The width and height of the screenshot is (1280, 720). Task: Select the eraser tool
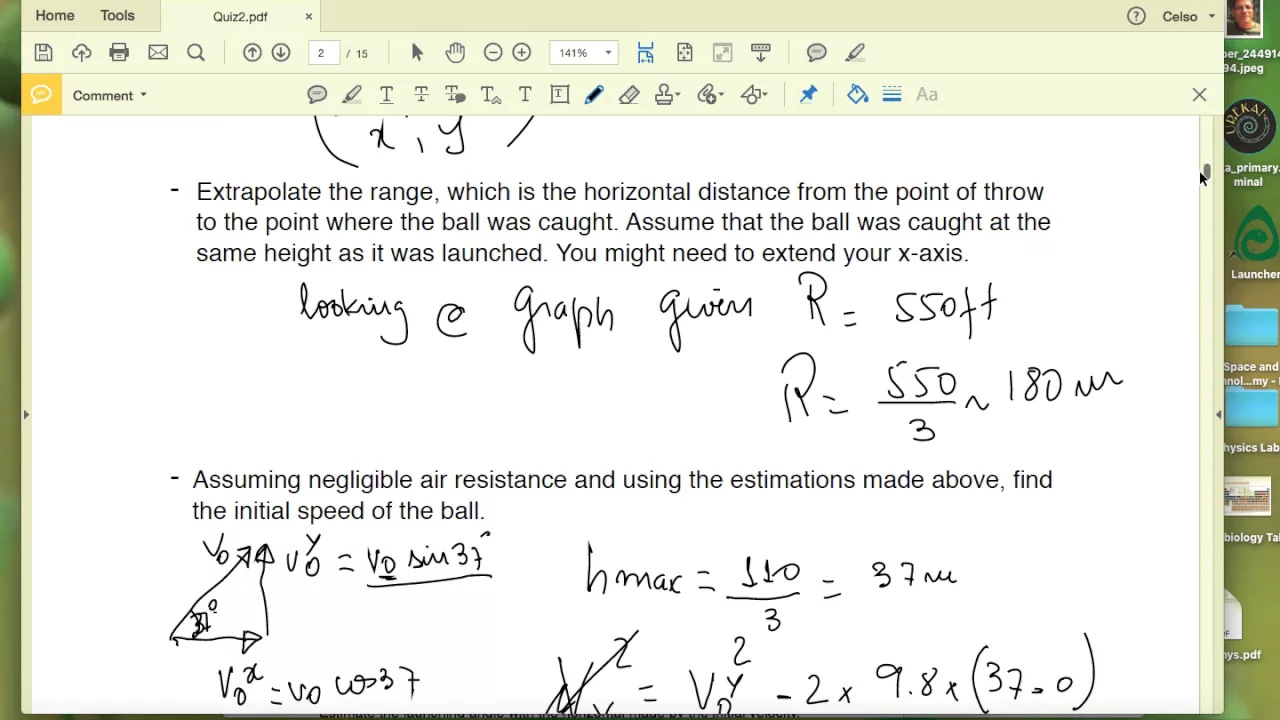pyautogui.click(x=629, y=95)
